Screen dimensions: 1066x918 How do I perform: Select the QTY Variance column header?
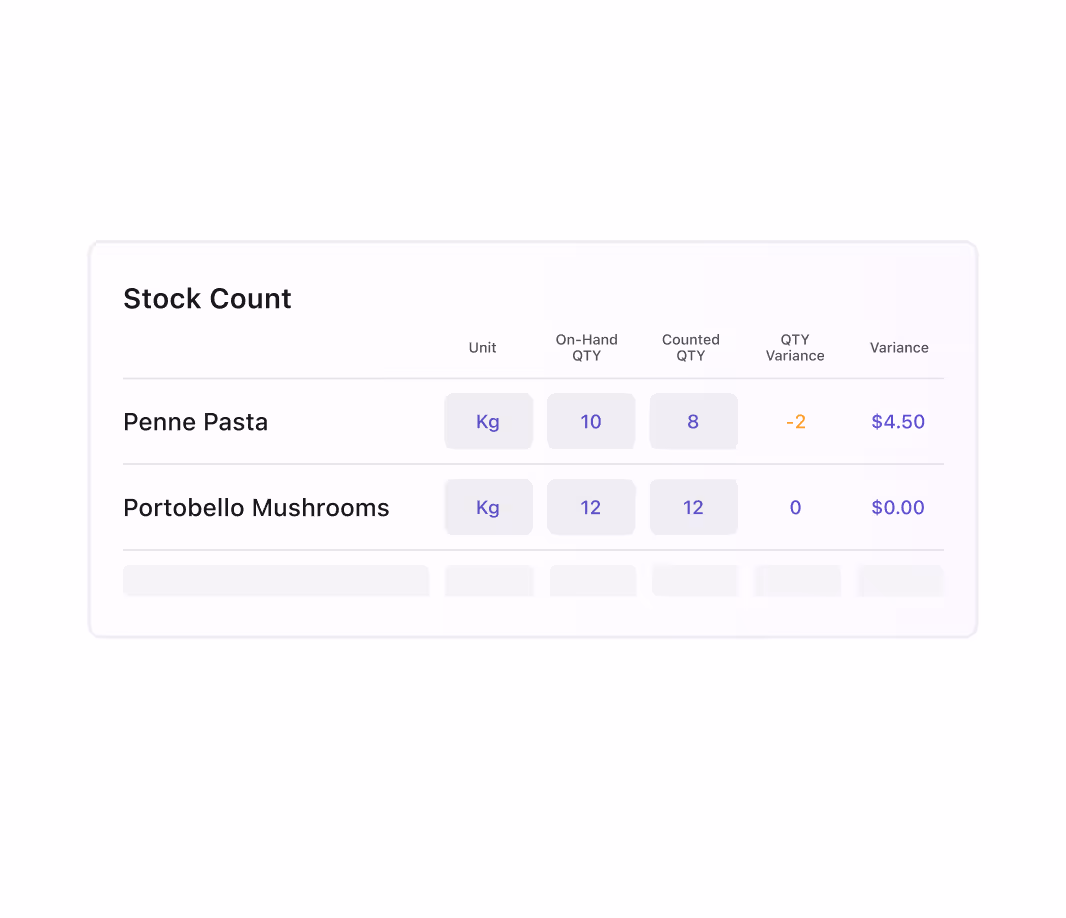point(795,348)
